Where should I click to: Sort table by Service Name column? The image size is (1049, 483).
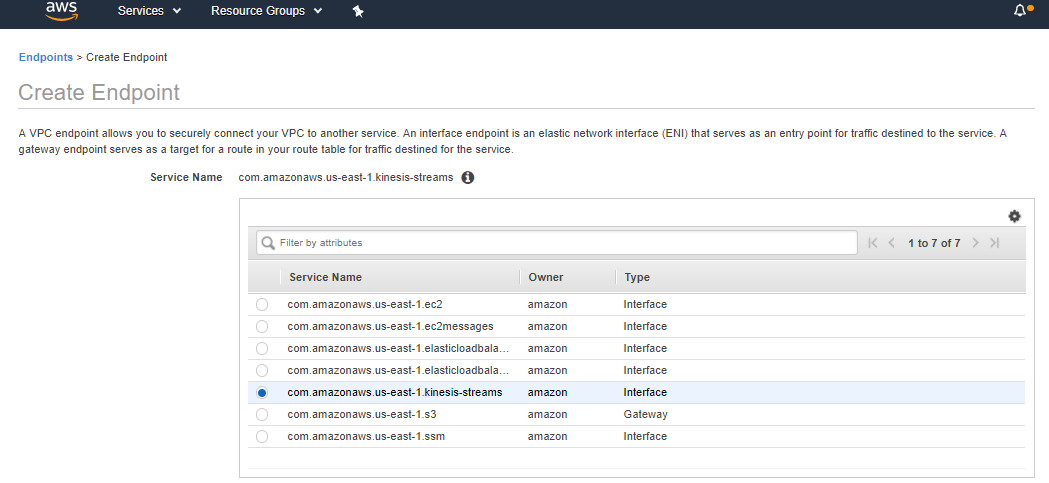[x=325, y=277]
